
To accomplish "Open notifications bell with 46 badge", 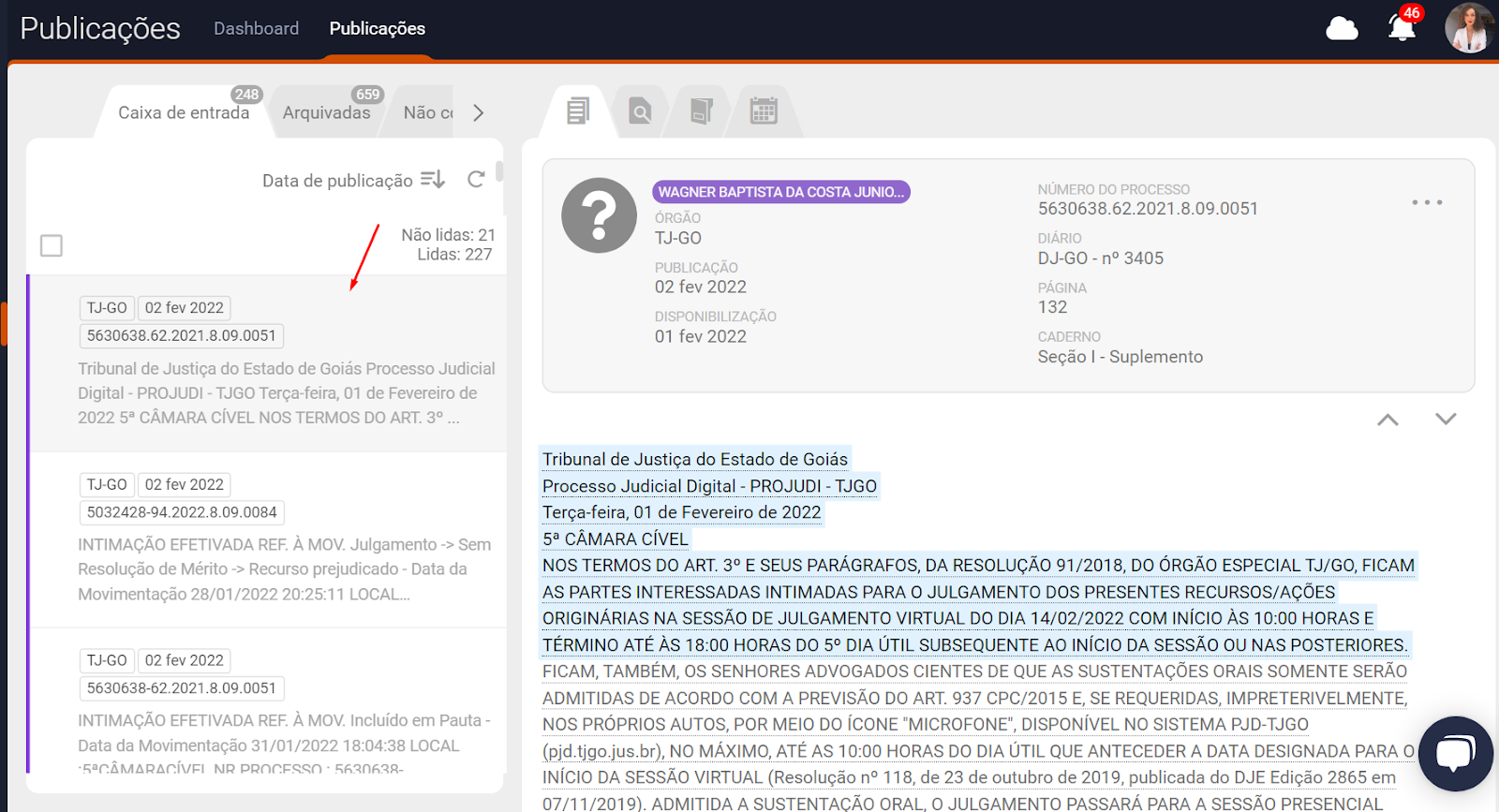I will pos(1402,28).
